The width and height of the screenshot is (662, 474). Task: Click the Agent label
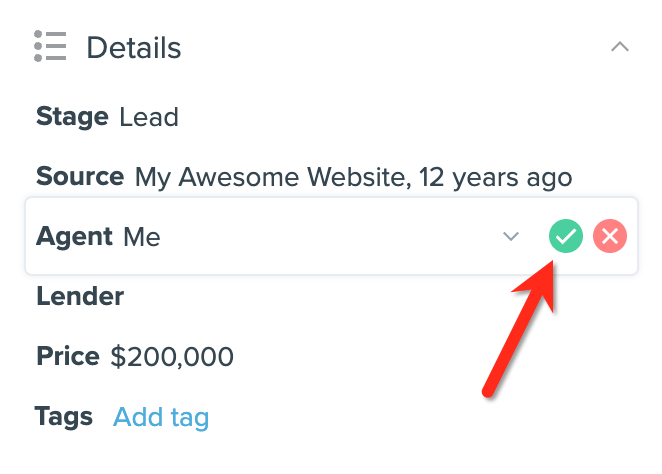pos(74,237)
